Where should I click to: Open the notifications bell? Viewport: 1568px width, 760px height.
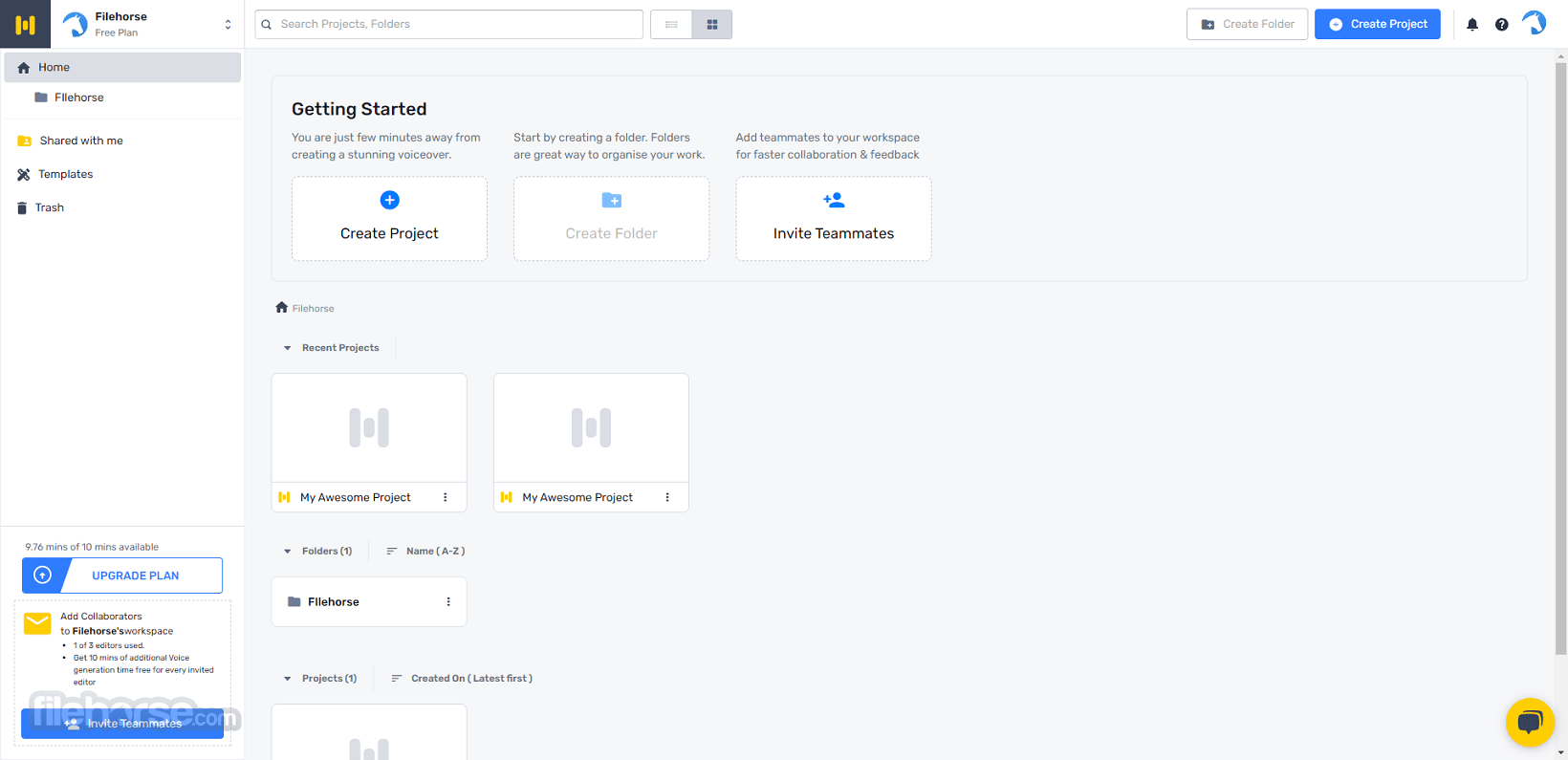(1472, 25)
